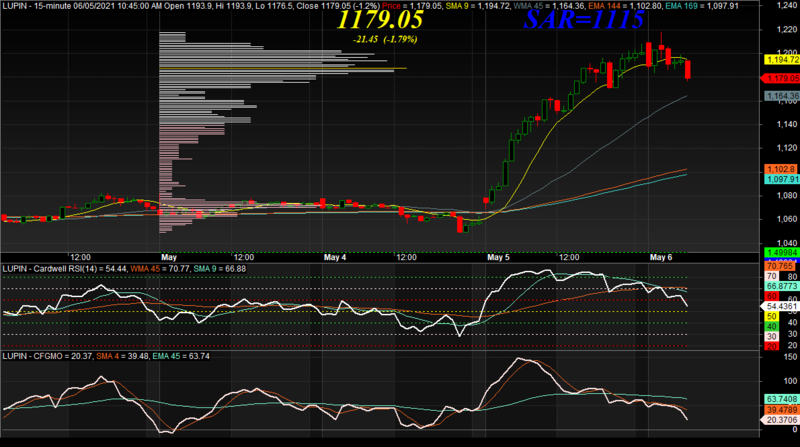Click the red 1,179.05 last price tag

point(781,79)
